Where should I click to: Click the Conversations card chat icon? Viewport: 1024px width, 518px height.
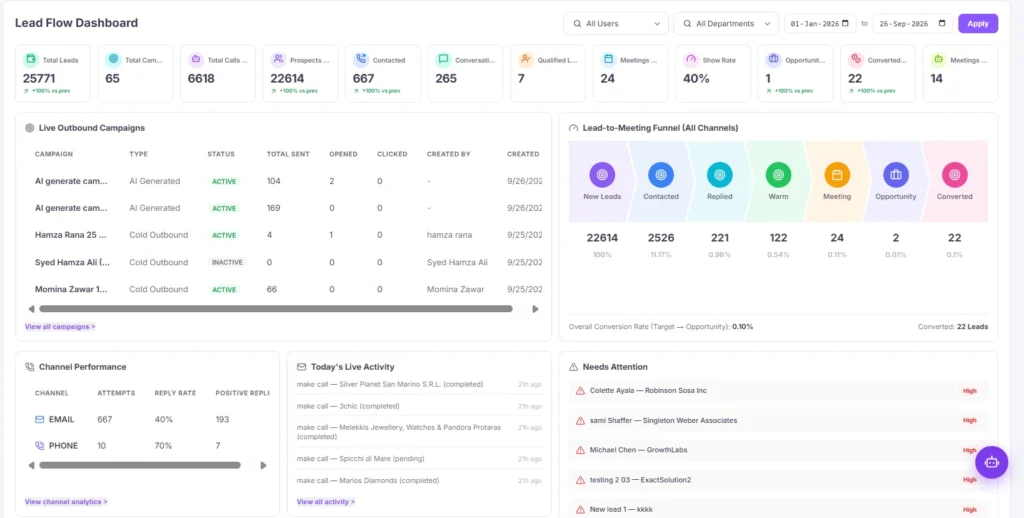(443, 59)
